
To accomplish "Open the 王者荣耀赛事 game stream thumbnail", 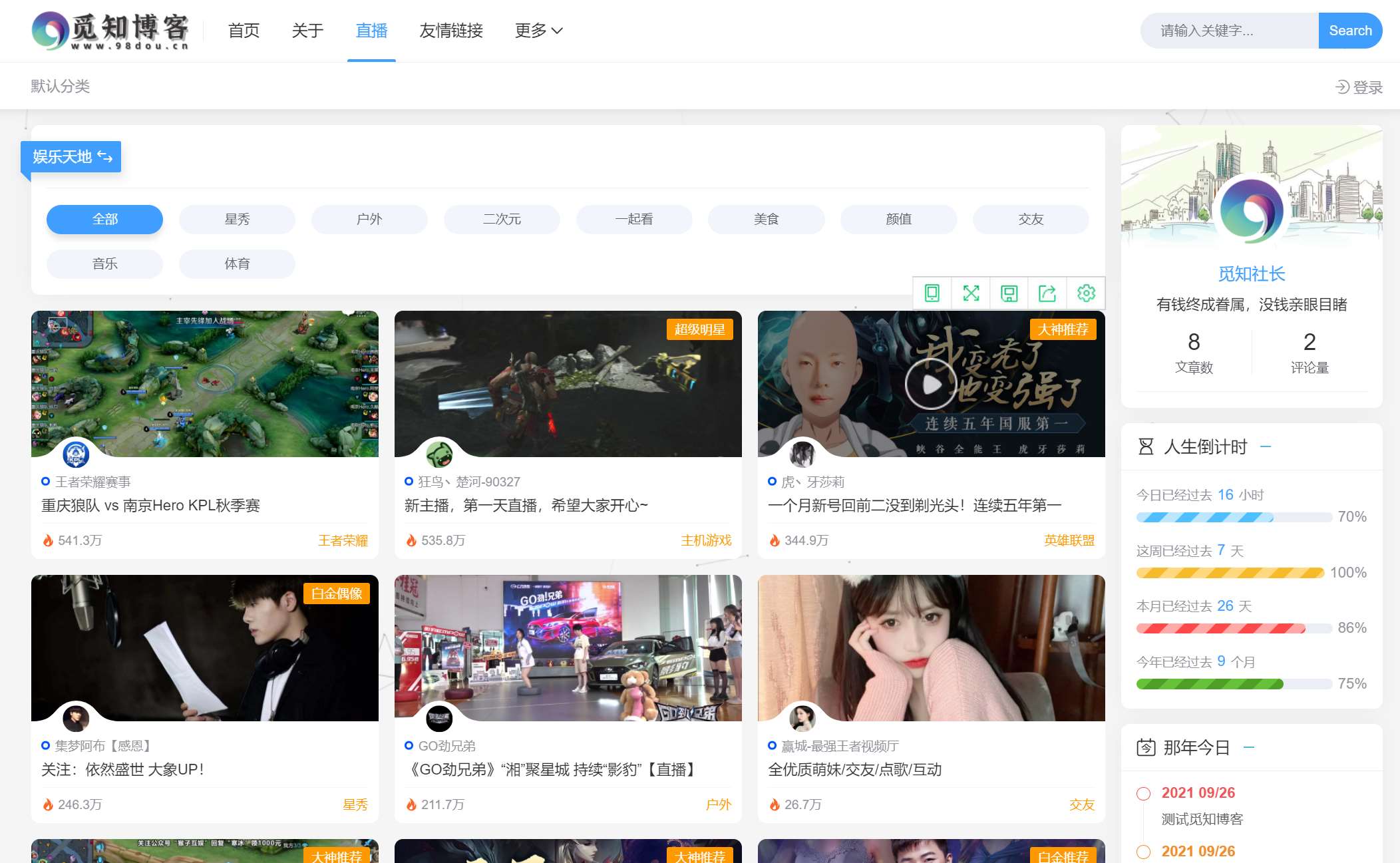I will [x=205, y=384].
